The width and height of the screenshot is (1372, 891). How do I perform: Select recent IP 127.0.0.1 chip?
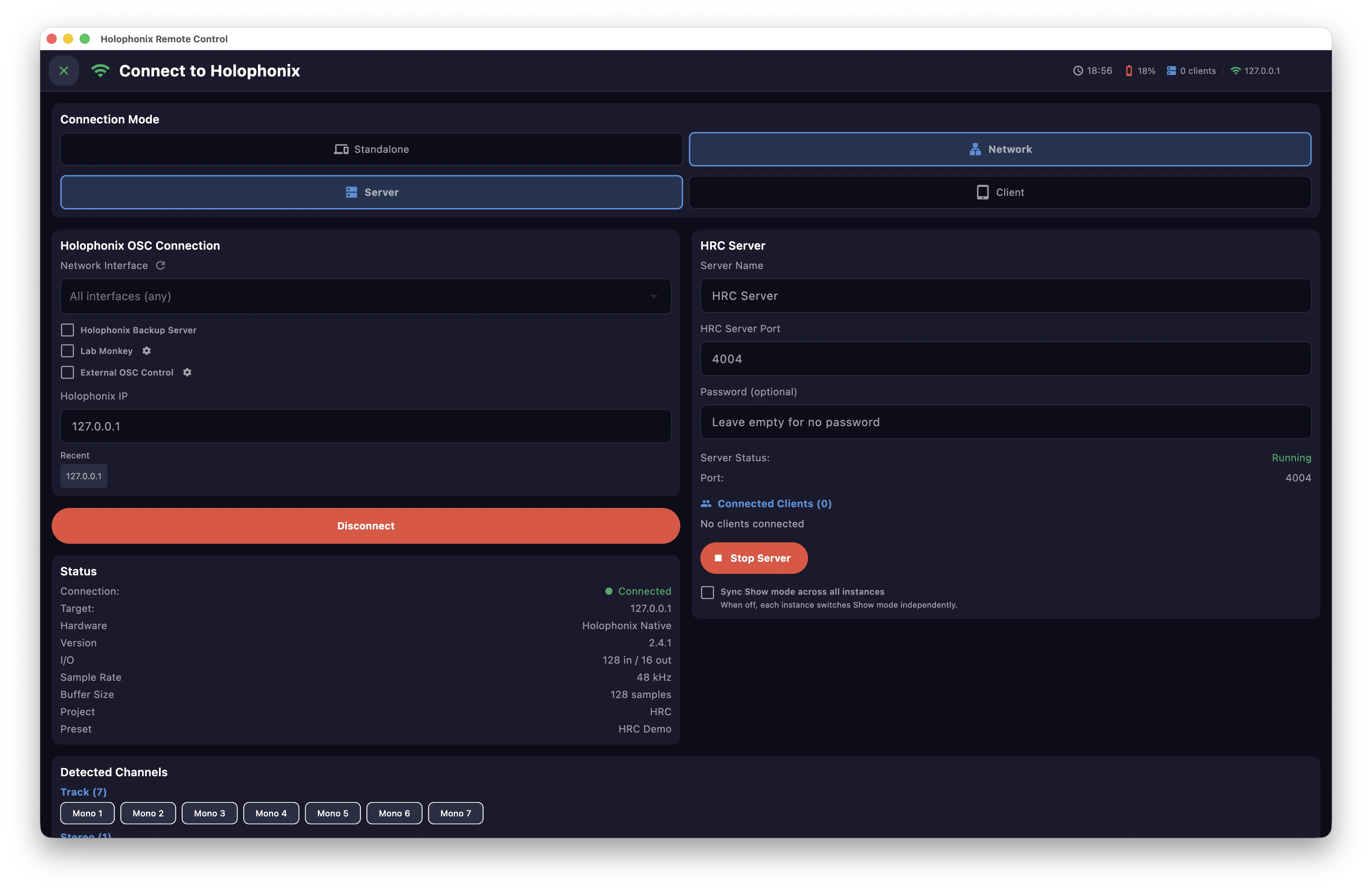pos(84,476)
